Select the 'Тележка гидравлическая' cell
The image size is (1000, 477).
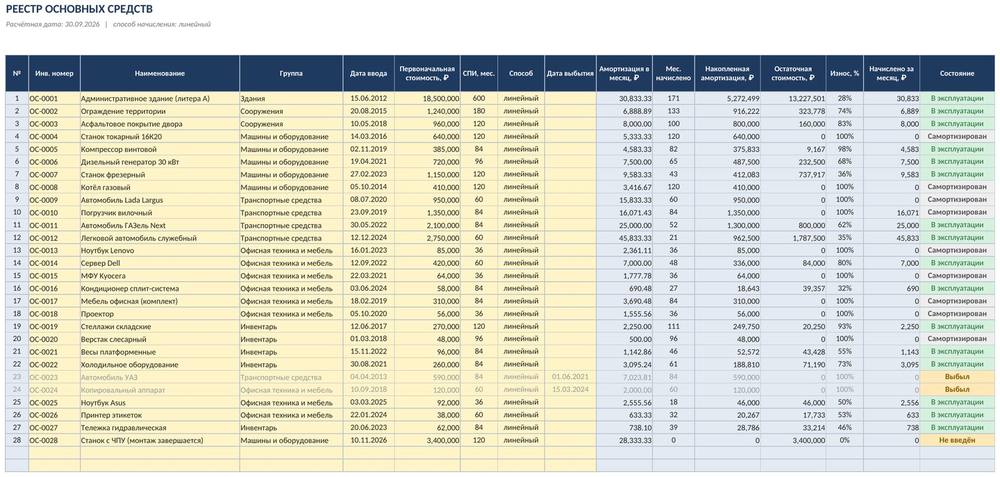pos(159,428)
